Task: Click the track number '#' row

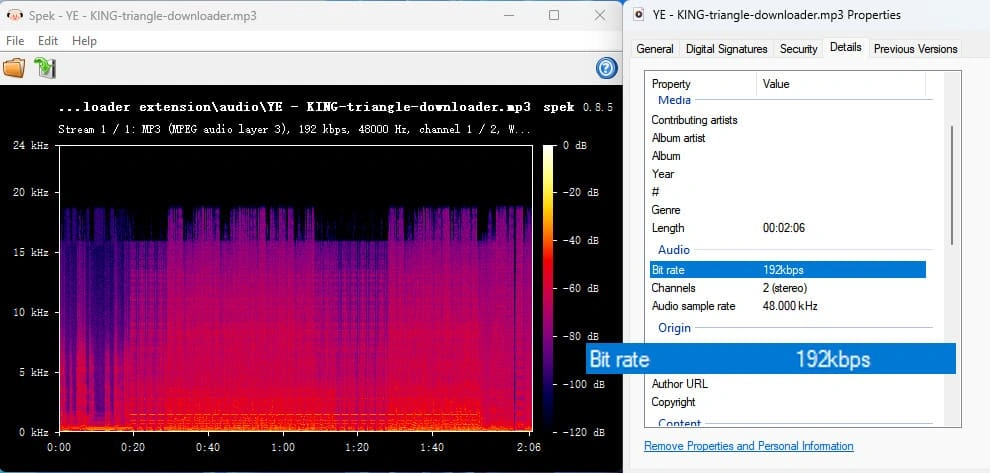Action: click(788, 191)
